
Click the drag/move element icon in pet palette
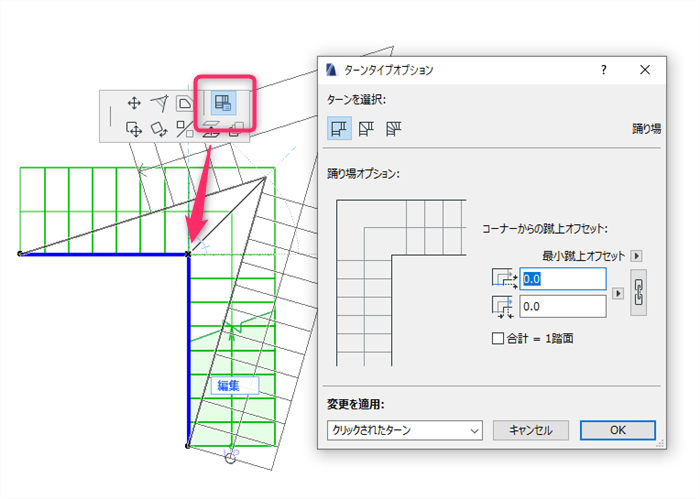[134, 129]
